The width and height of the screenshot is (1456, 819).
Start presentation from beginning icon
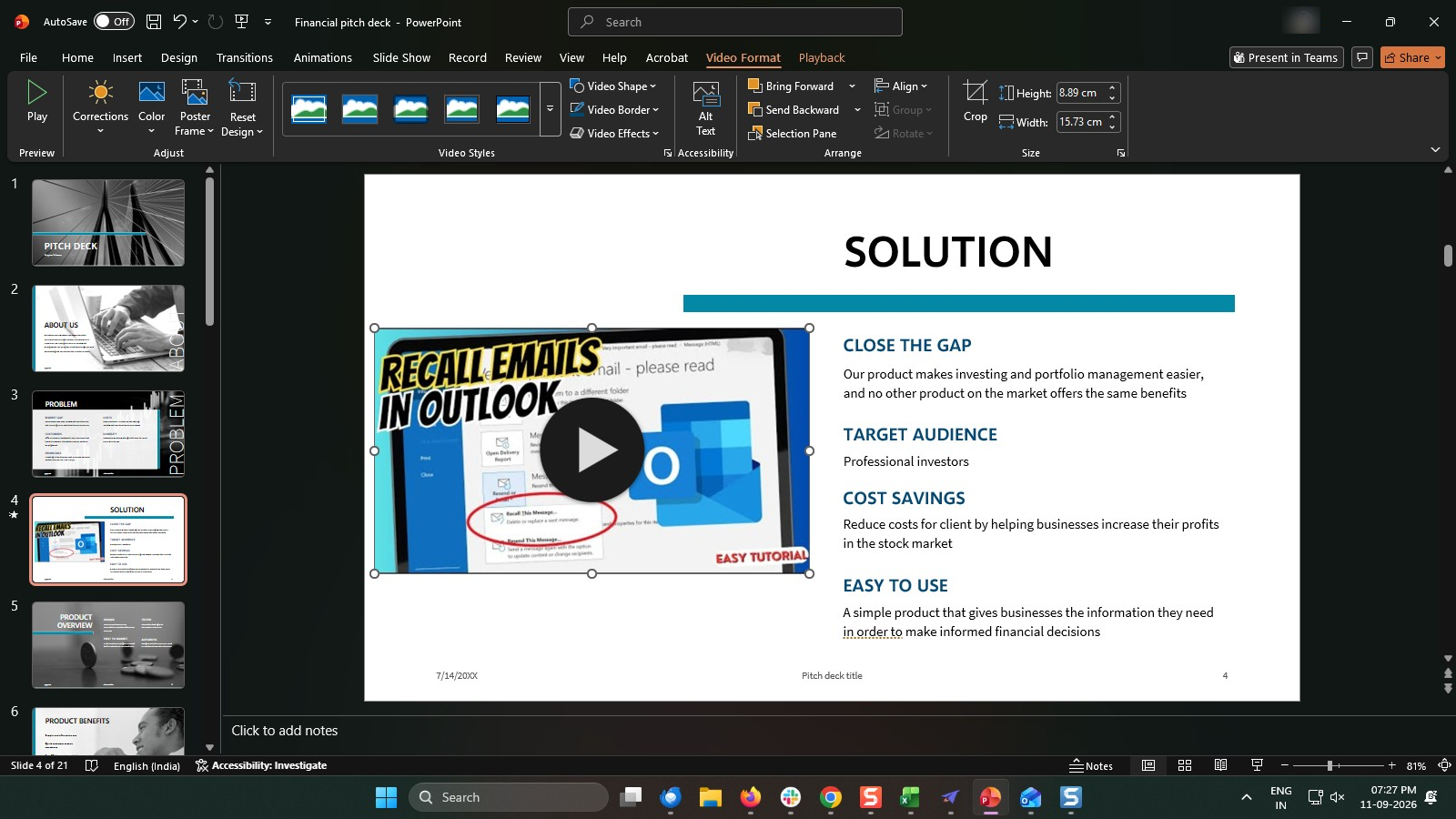[x=242, y=22]
